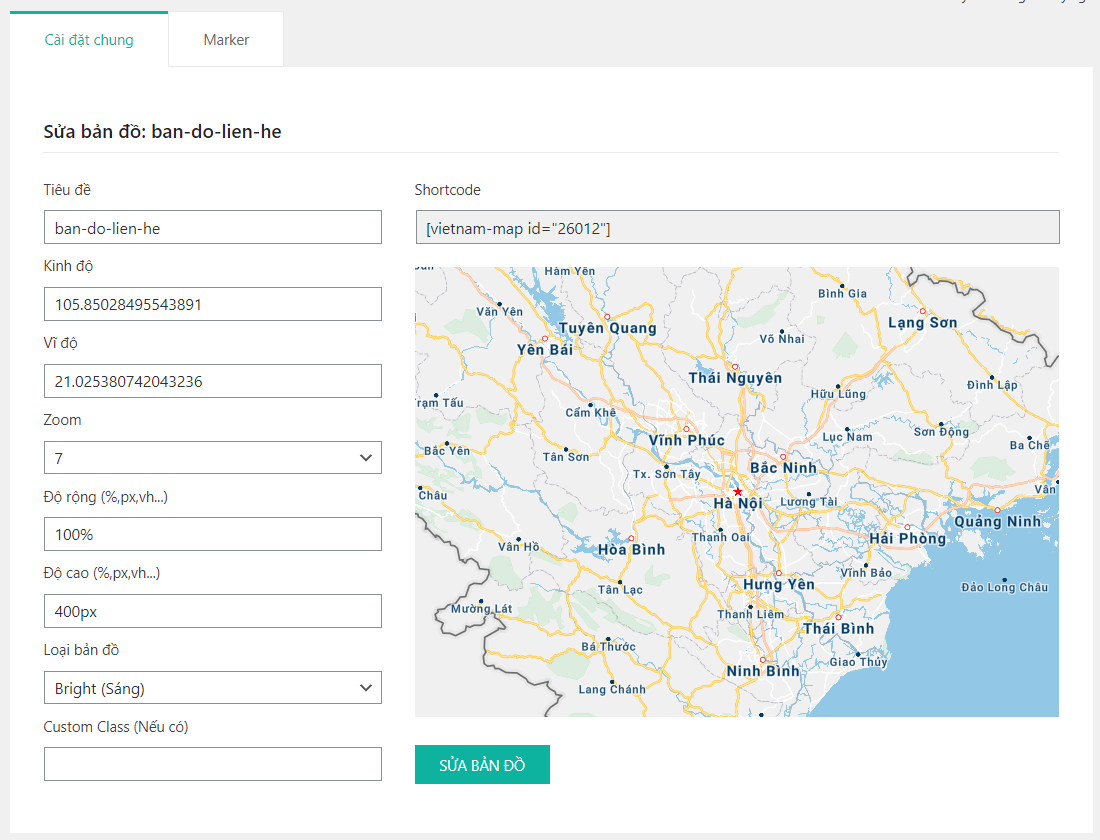Click the Quảng Ninh label on map

click(998, 521)
